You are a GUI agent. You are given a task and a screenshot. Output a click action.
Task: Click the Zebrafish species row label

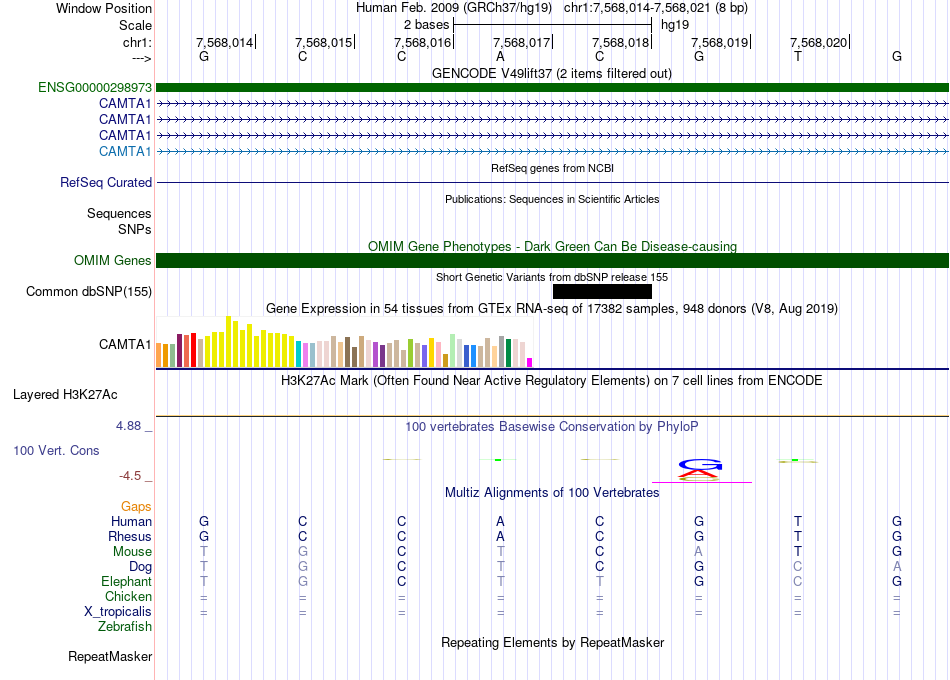pyautogui.click(x=125, y=627)
